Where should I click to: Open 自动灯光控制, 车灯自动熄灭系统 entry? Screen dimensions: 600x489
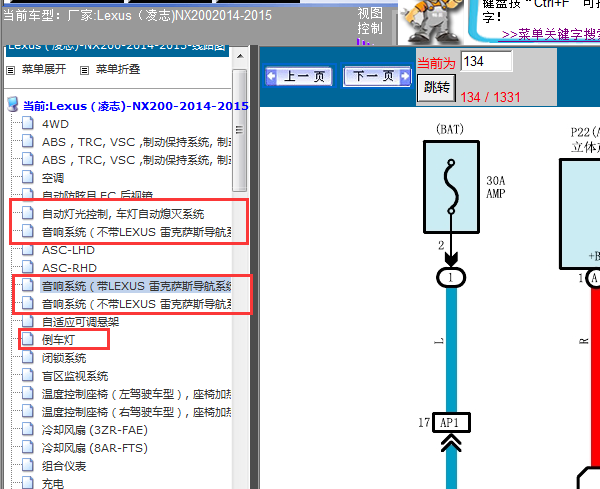[123, 214]
